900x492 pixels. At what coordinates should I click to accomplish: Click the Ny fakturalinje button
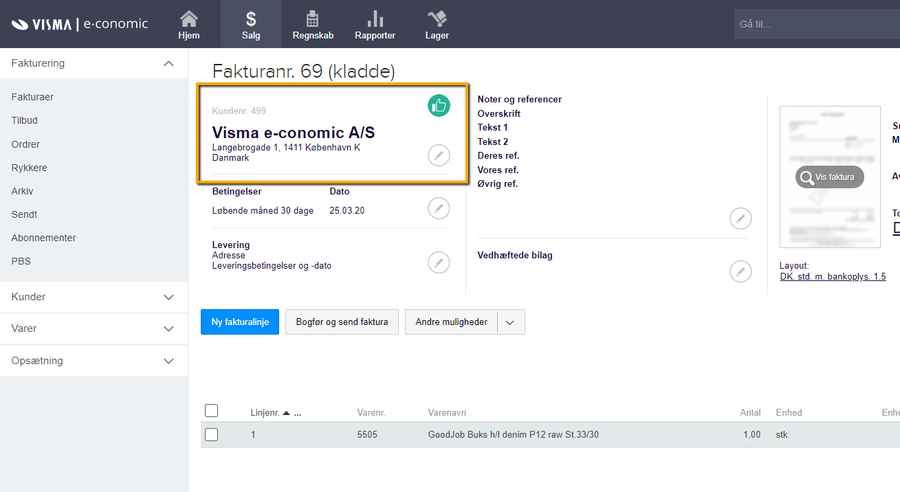pos(240,322)
